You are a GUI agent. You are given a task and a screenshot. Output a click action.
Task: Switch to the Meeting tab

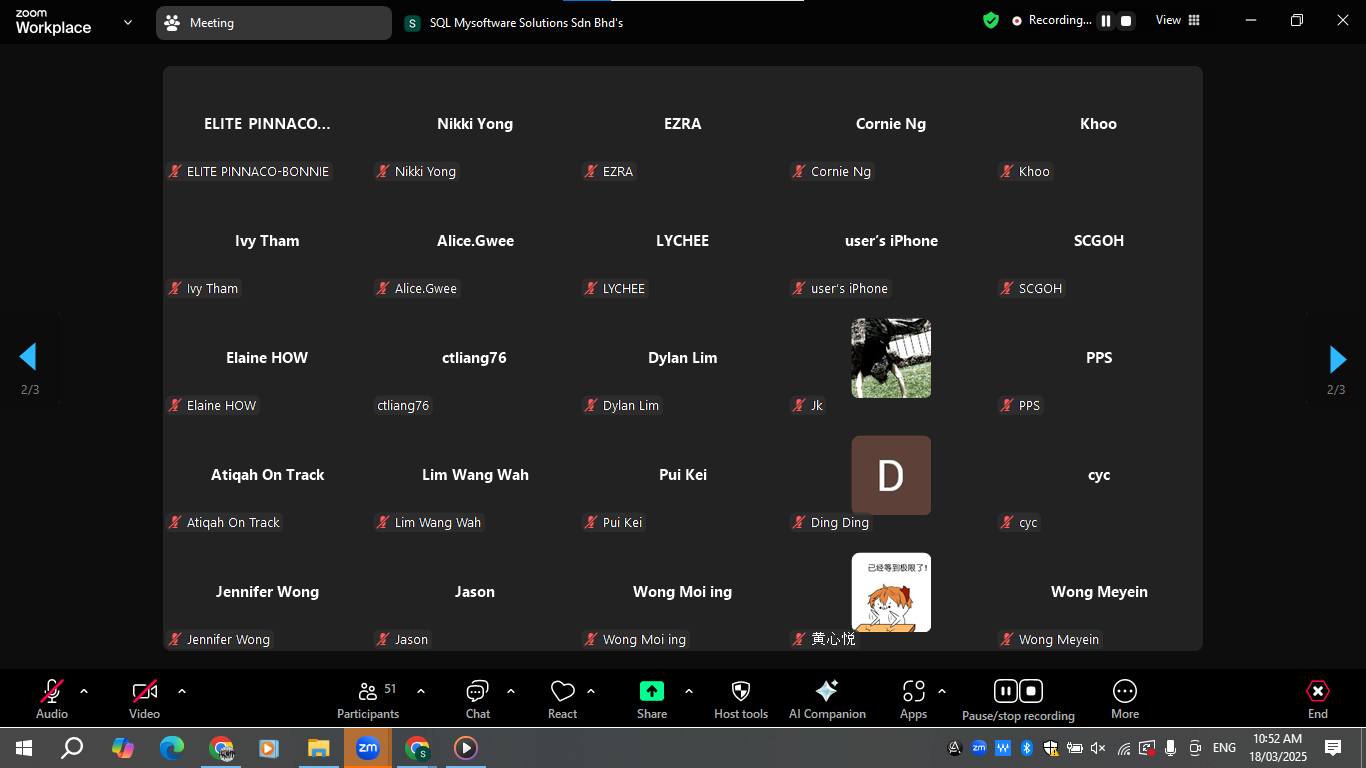(x=273, y=23)
